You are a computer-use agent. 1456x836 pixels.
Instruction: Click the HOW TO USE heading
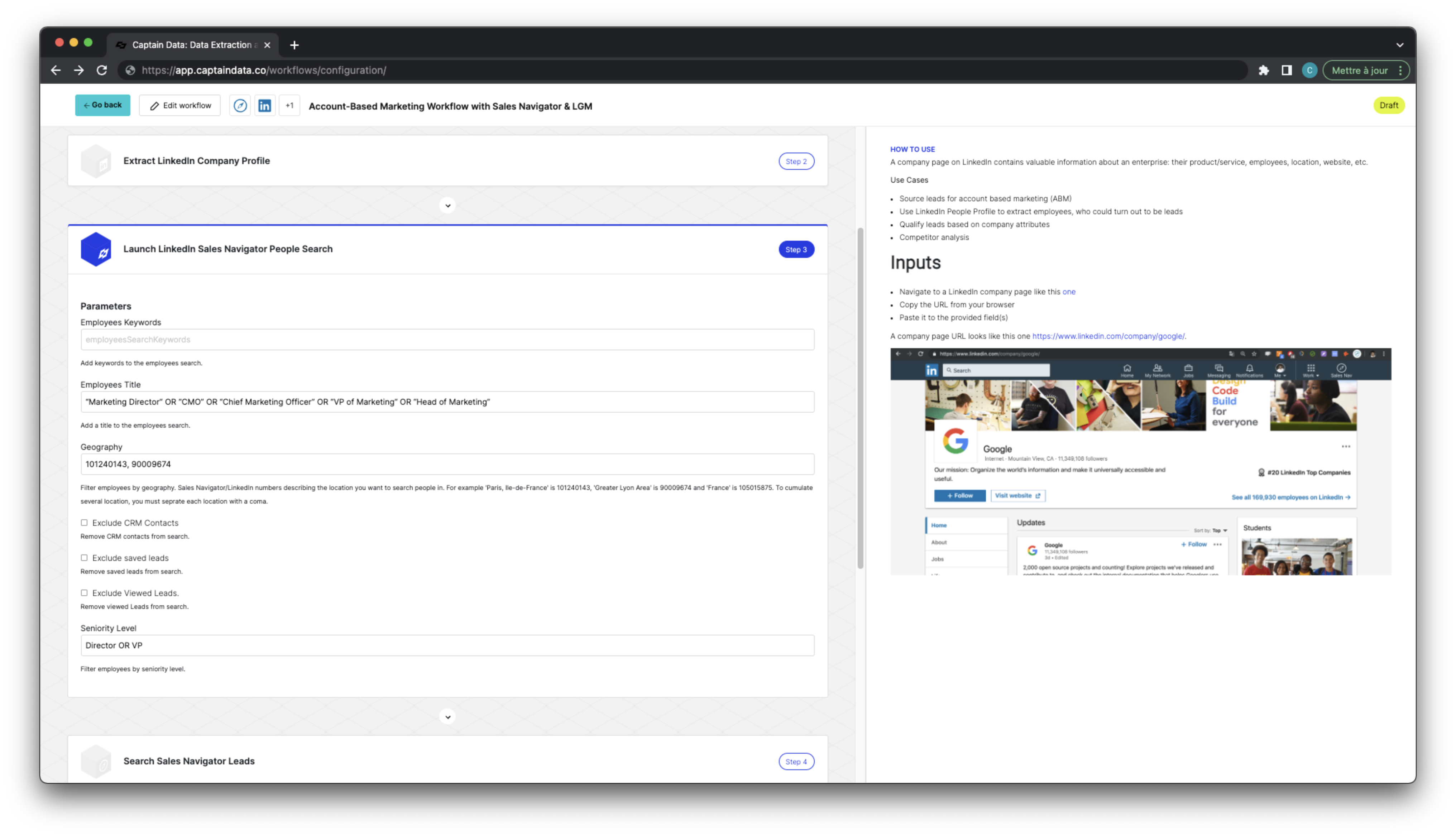pyautogui.click(x=912, y=149)
